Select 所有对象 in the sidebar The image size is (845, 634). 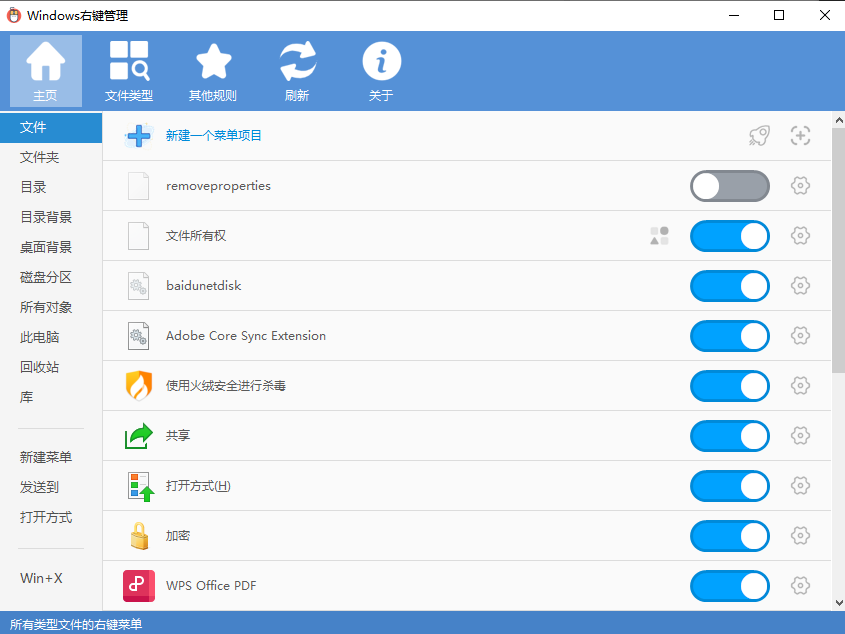pyautogui.click(x=51, y=307)
